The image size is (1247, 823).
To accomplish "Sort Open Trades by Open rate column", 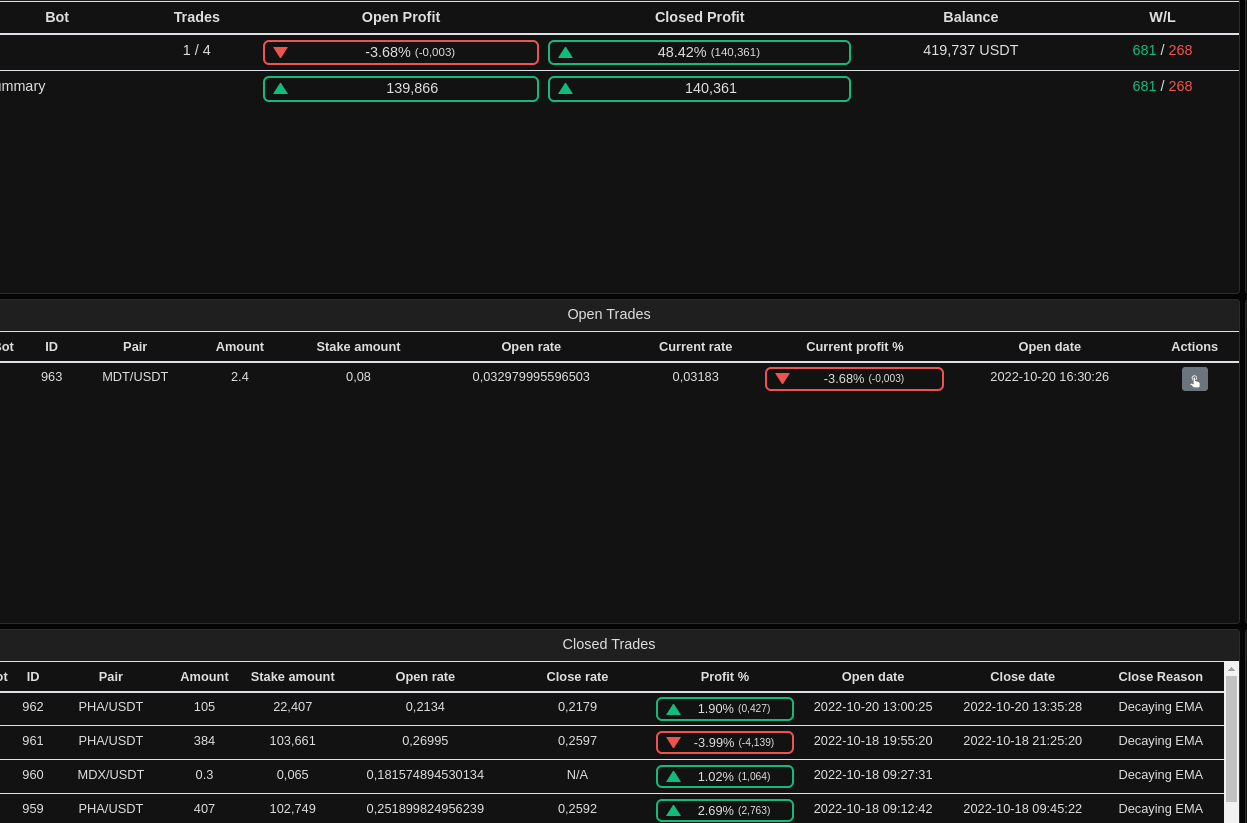I will pos(531,347).
